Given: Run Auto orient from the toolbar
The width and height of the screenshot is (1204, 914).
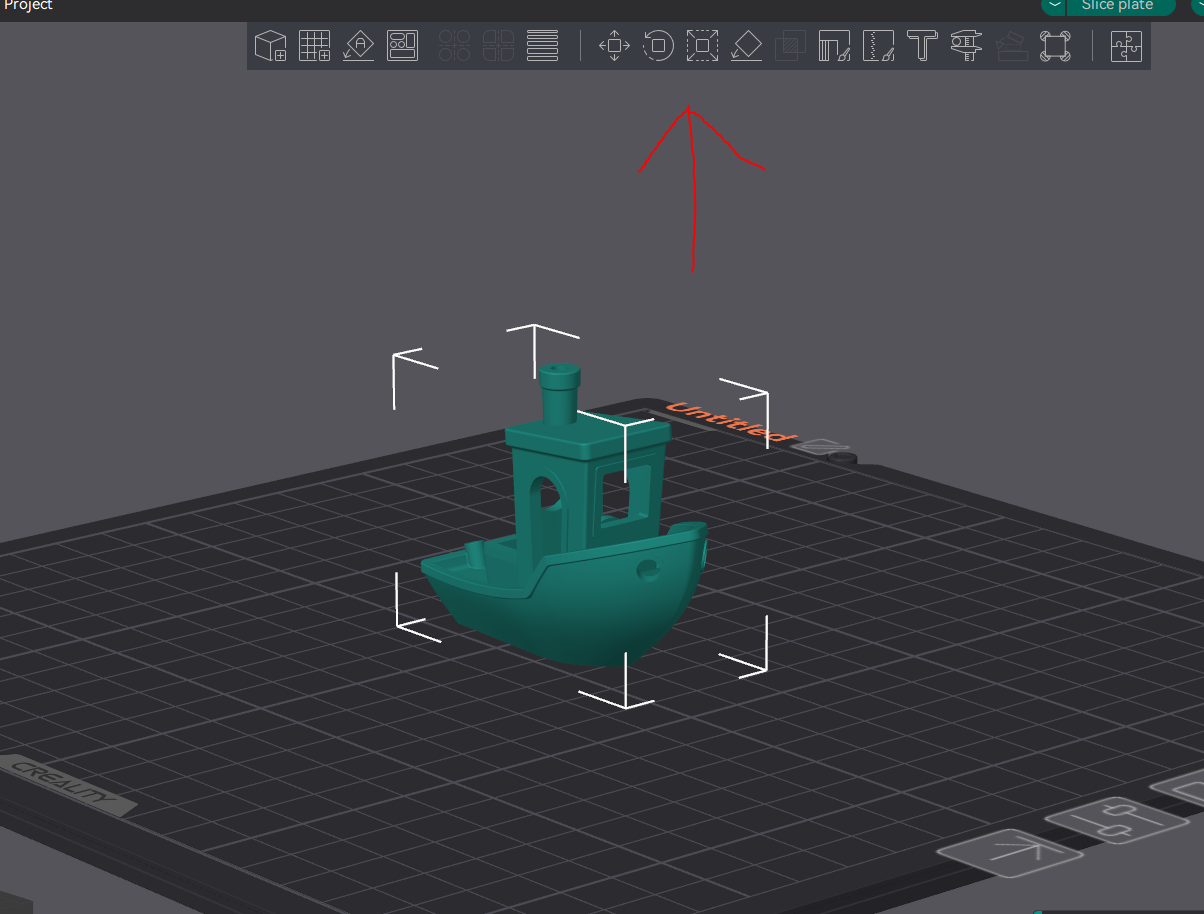Looking at the screenshot, I should pos(358,46).
